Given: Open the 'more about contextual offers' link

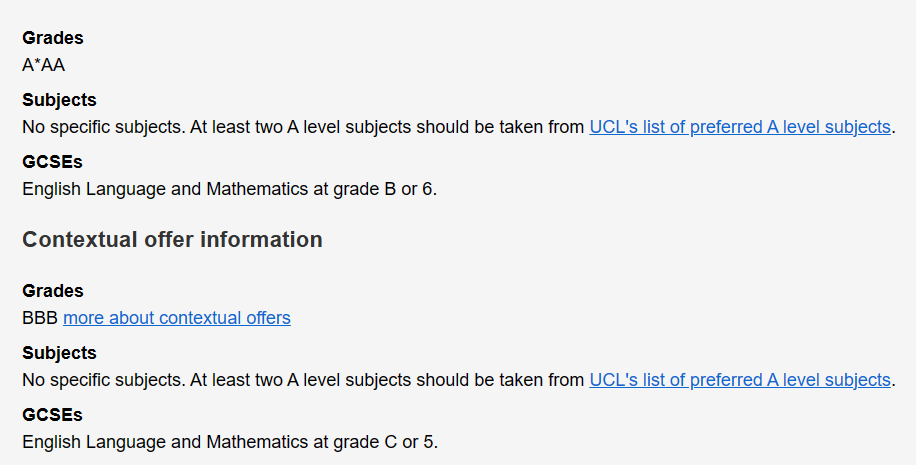Looking at the screenshot, I should (x=176, y=318).
